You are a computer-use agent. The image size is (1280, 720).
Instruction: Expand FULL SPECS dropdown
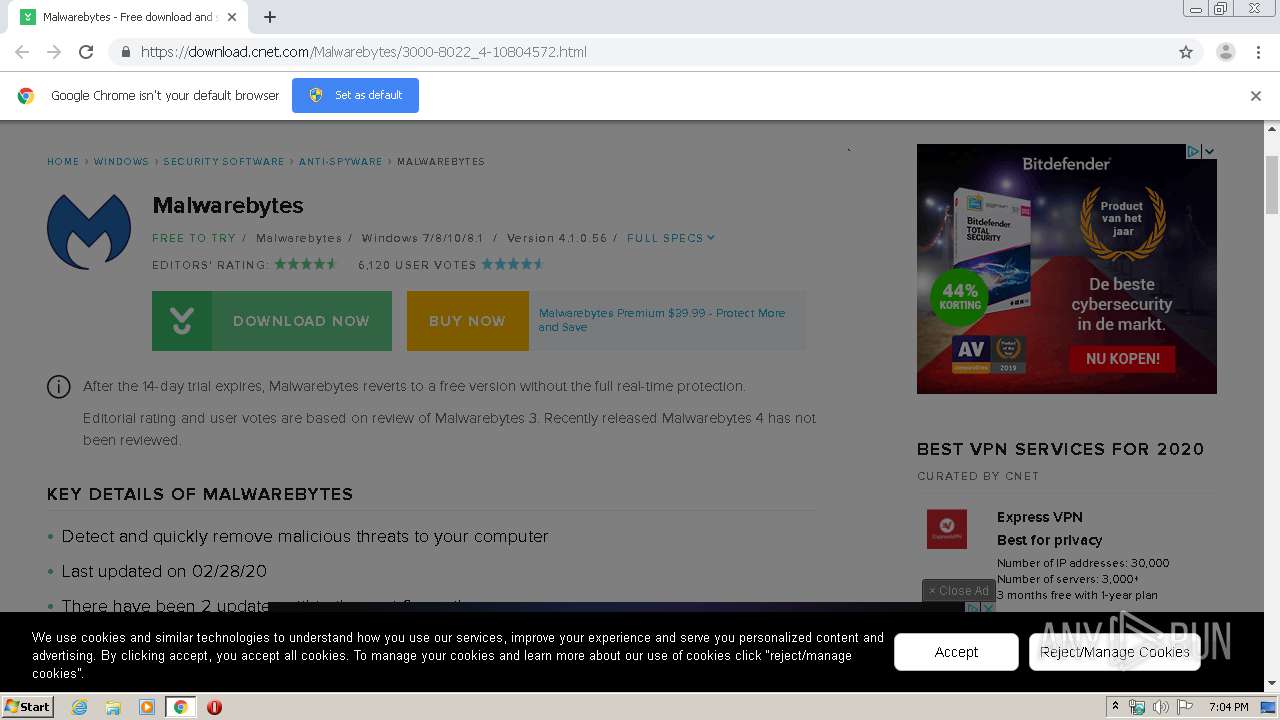pos(671,238)
